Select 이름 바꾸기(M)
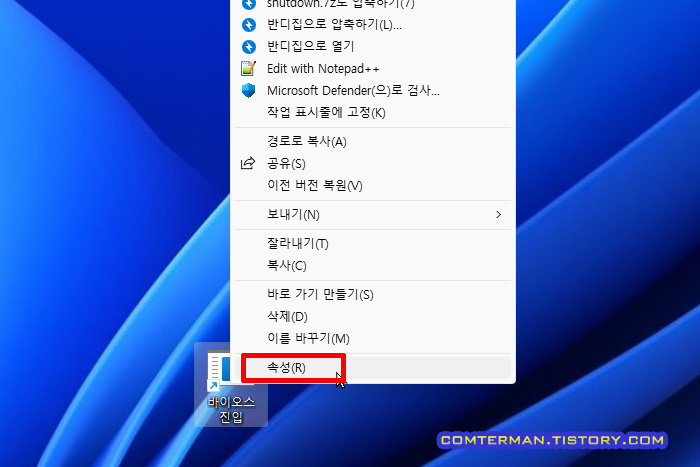Image resolution: width=700 pixels, height=467 pixels. (373, 338)
